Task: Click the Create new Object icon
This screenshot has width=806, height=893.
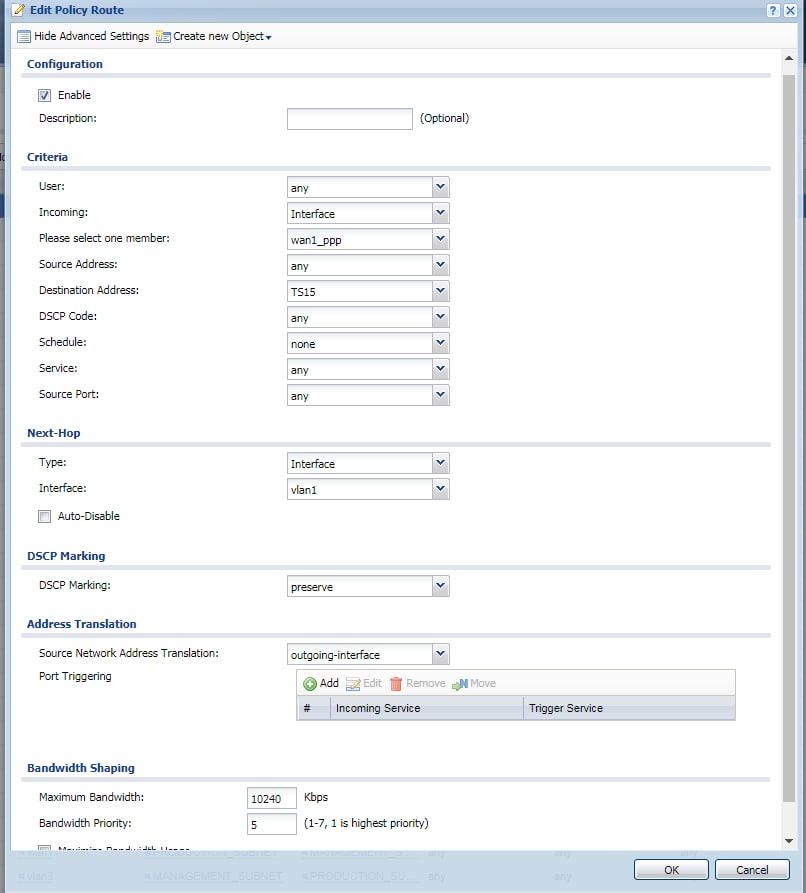Action: (163, 36)
